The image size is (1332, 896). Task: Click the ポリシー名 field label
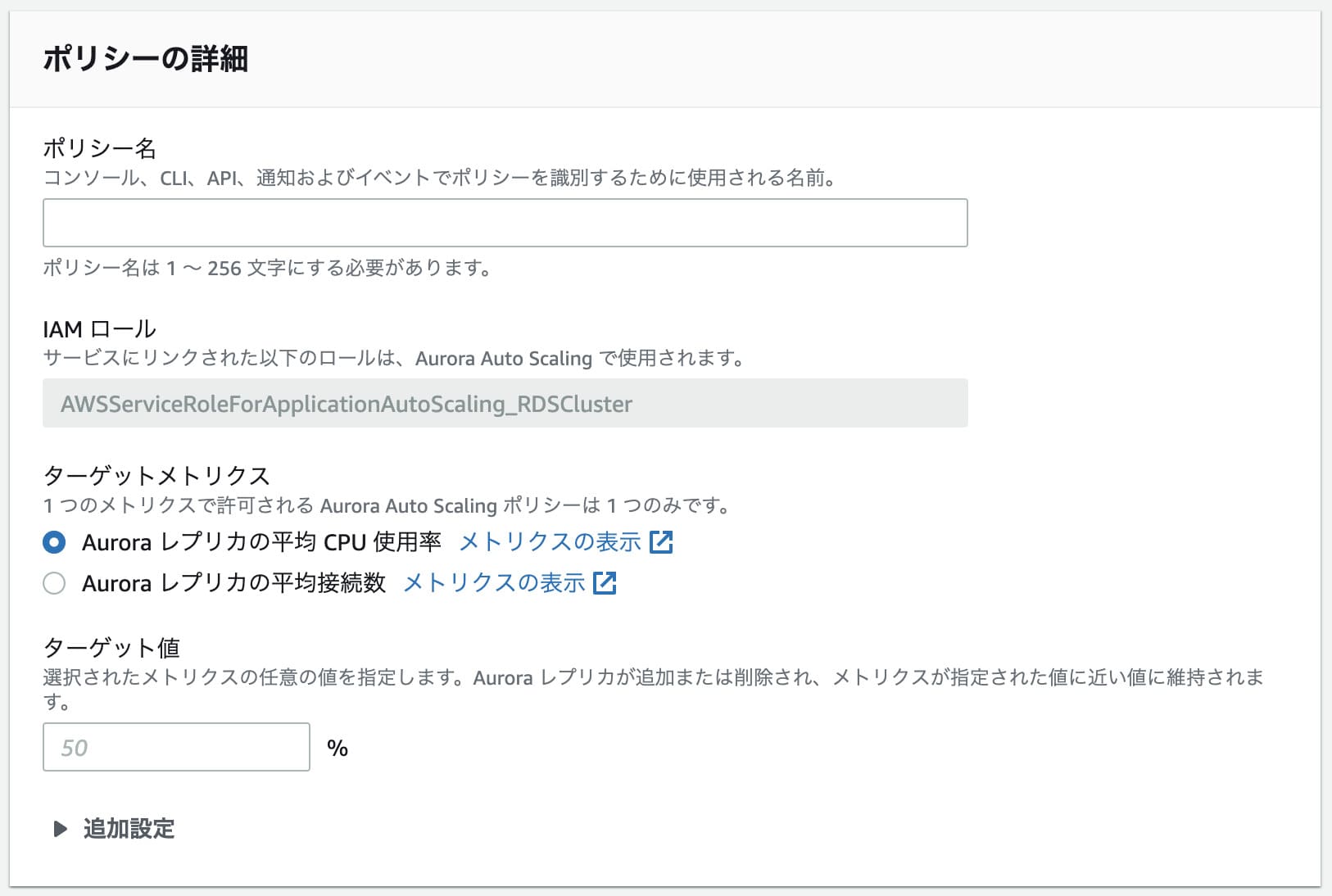(99, 148)
